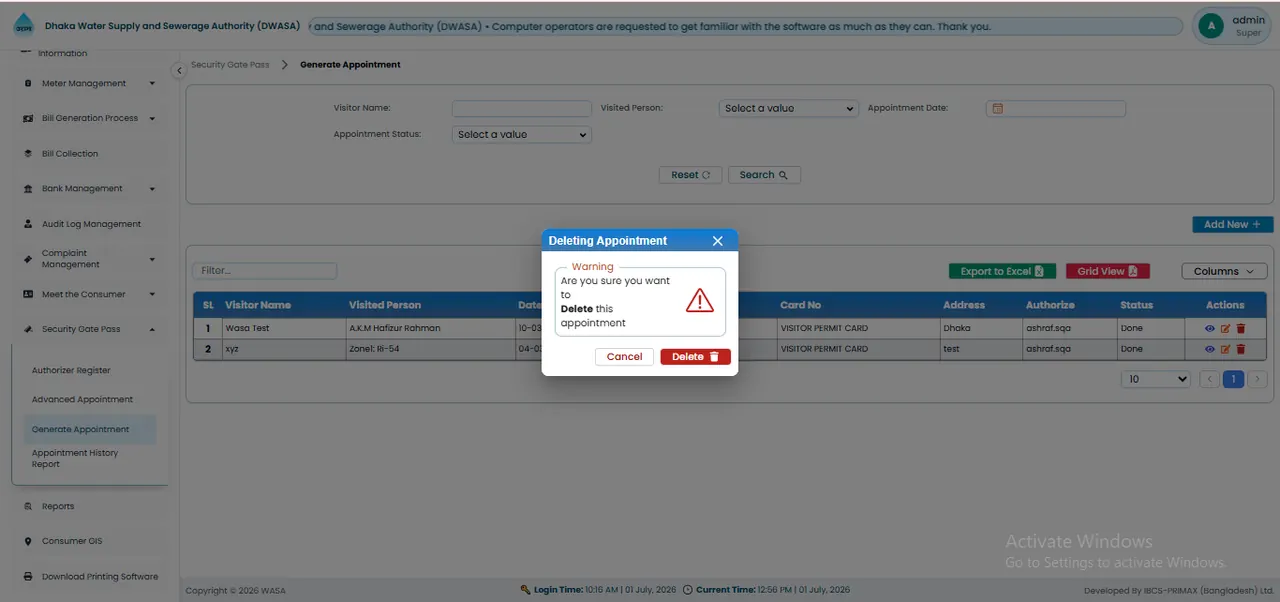Screen dimensions: 1280x602
Task: Click the Audit Log Management icon
Action: click(x=28, y=224)
